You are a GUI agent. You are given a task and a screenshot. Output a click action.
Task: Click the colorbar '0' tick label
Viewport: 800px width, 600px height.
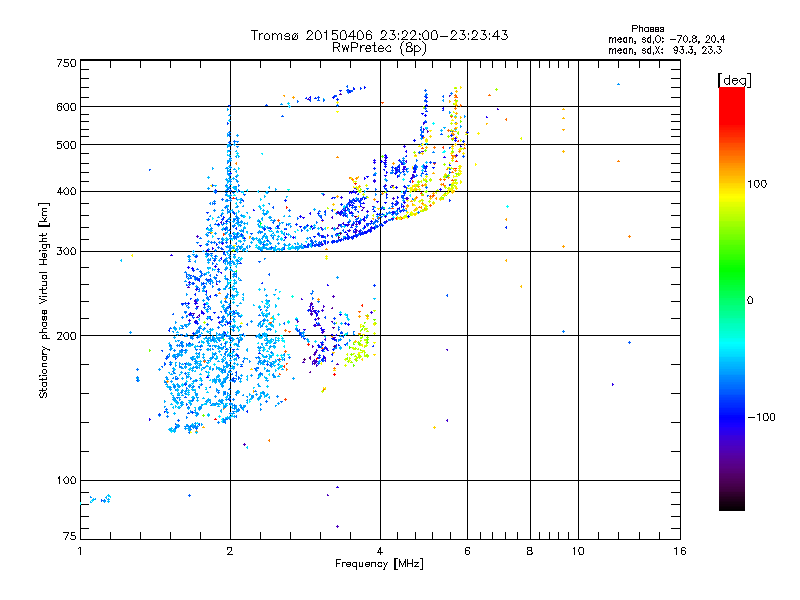coord(749,300)
